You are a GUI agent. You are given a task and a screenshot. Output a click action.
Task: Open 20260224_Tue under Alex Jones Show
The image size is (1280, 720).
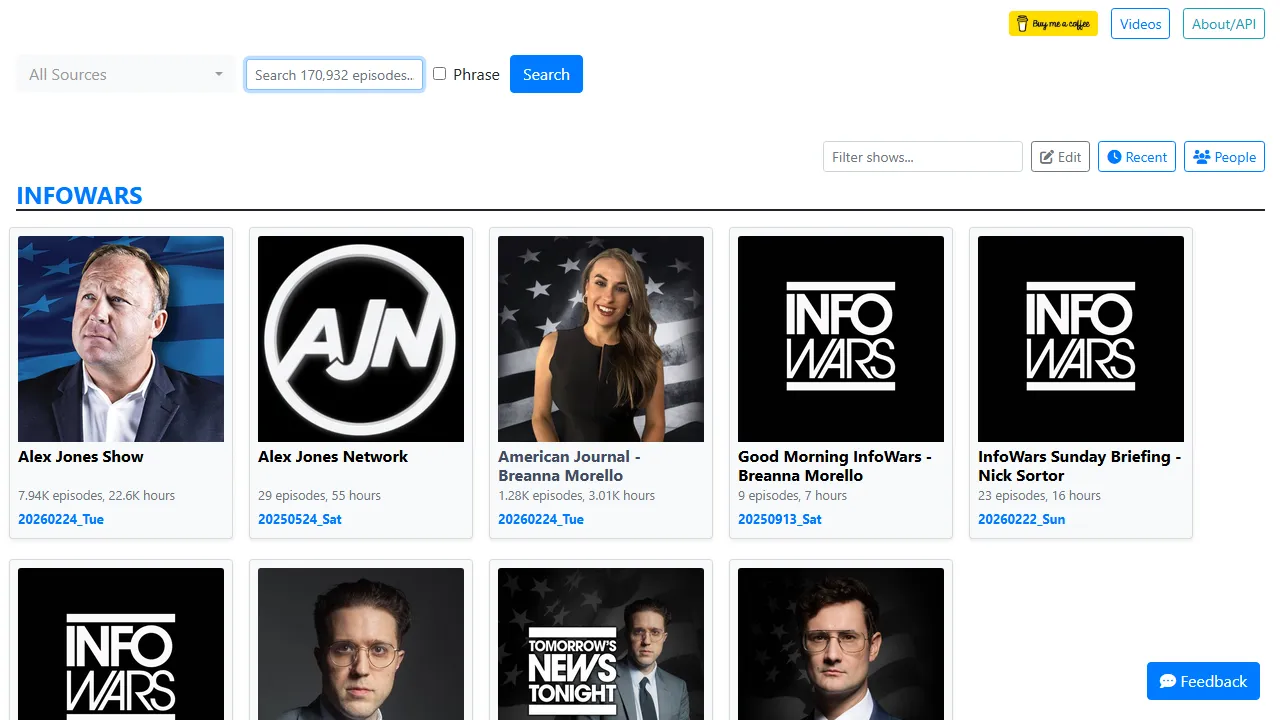tap(59, 519)
